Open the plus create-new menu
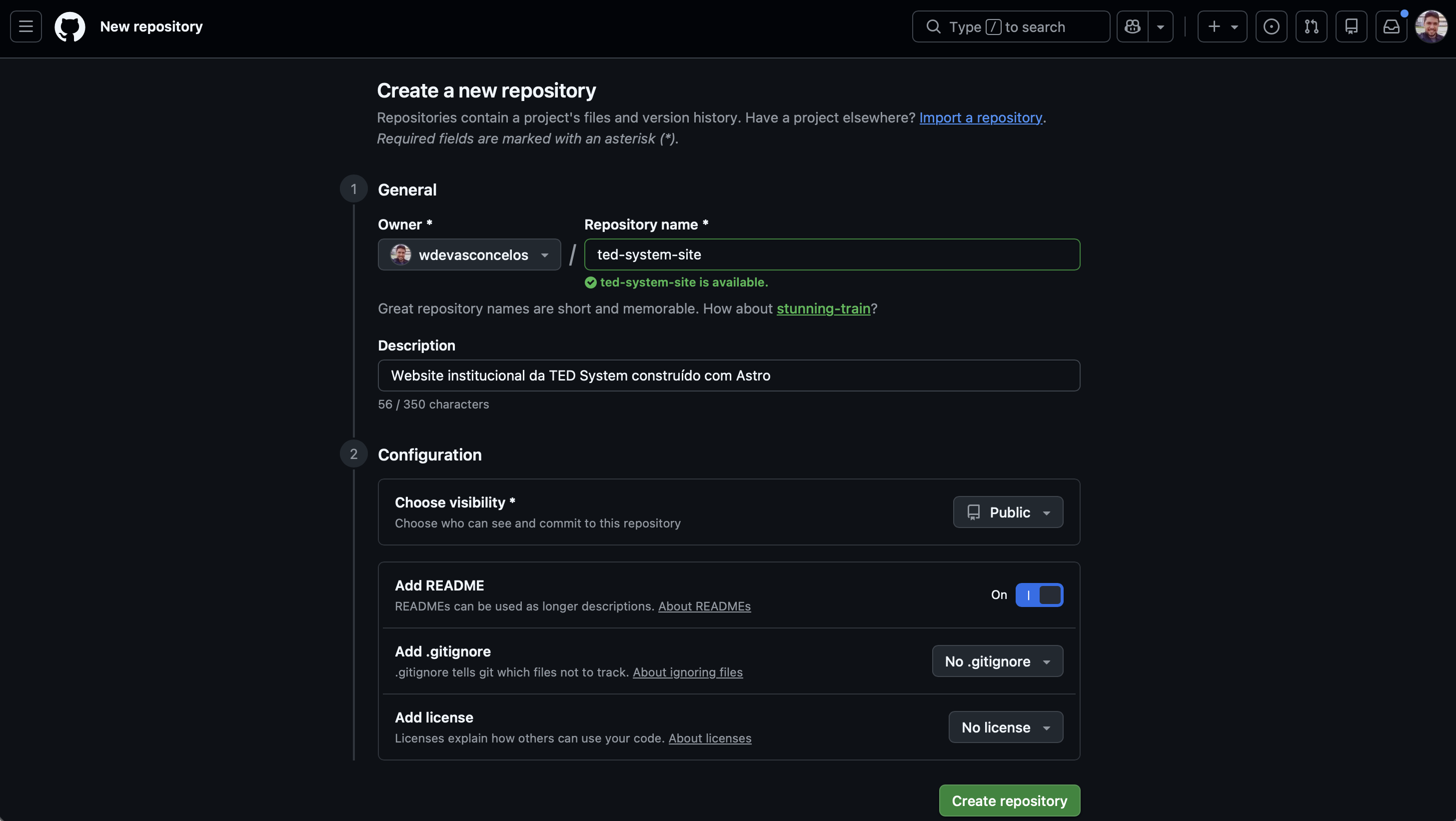This screenshot has height=821, width=1456. (1222, 26)
